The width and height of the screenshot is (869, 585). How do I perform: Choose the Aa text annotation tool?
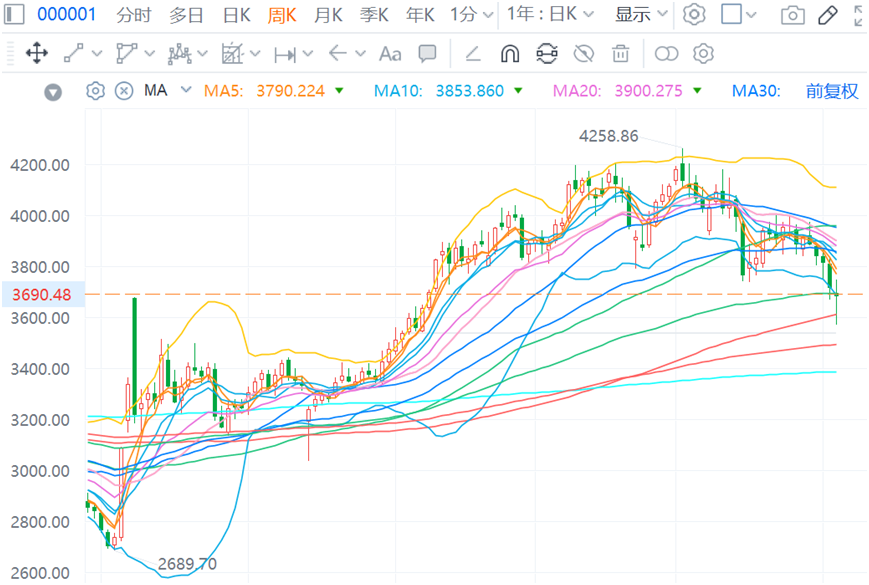click(x=390, y=54)
